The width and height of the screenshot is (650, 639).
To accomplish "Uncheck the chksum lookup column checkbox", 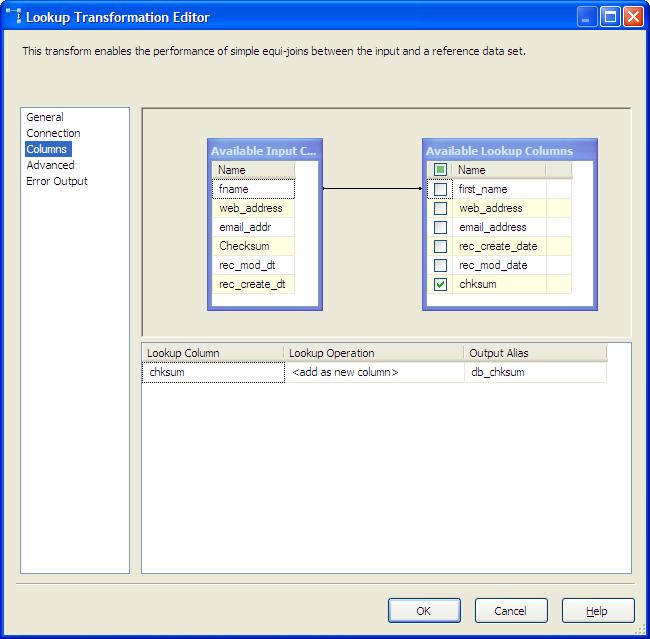I will pyautogui.click(x=439, y=284).
